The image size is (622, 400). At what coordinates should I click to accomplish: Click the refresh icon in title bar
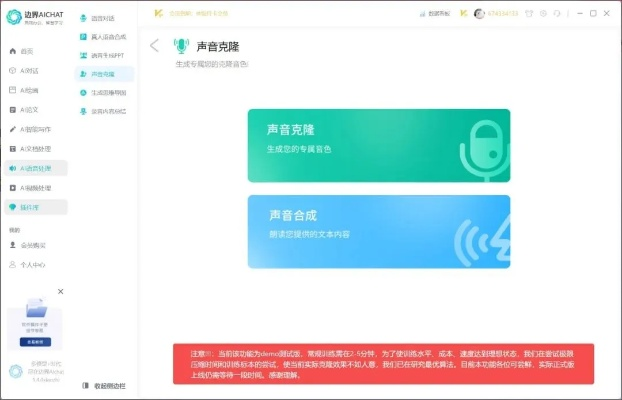click(557, 13)
